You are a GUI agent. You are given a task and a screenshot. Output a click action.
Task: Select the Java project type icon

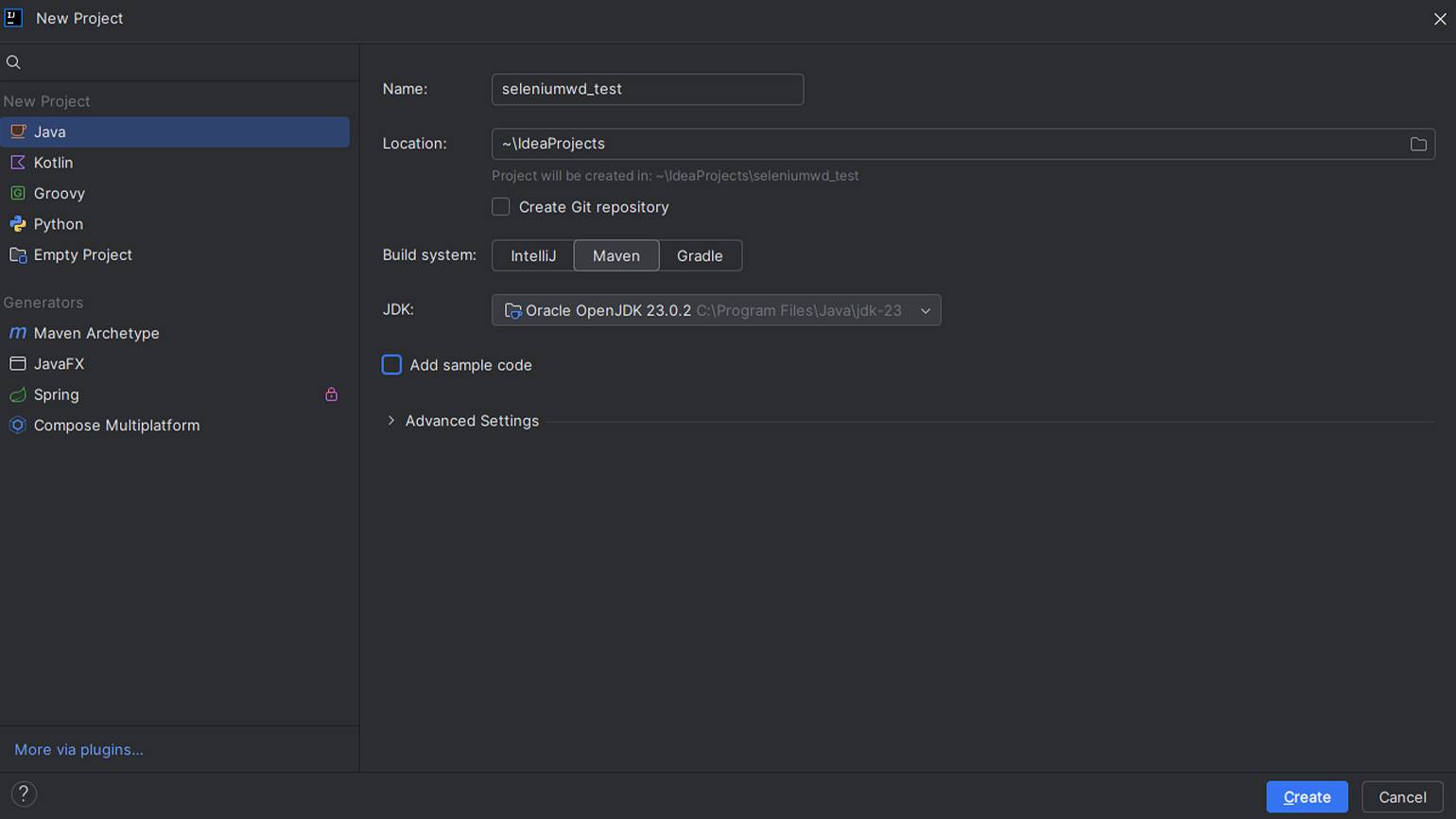[x=18, y=131]
